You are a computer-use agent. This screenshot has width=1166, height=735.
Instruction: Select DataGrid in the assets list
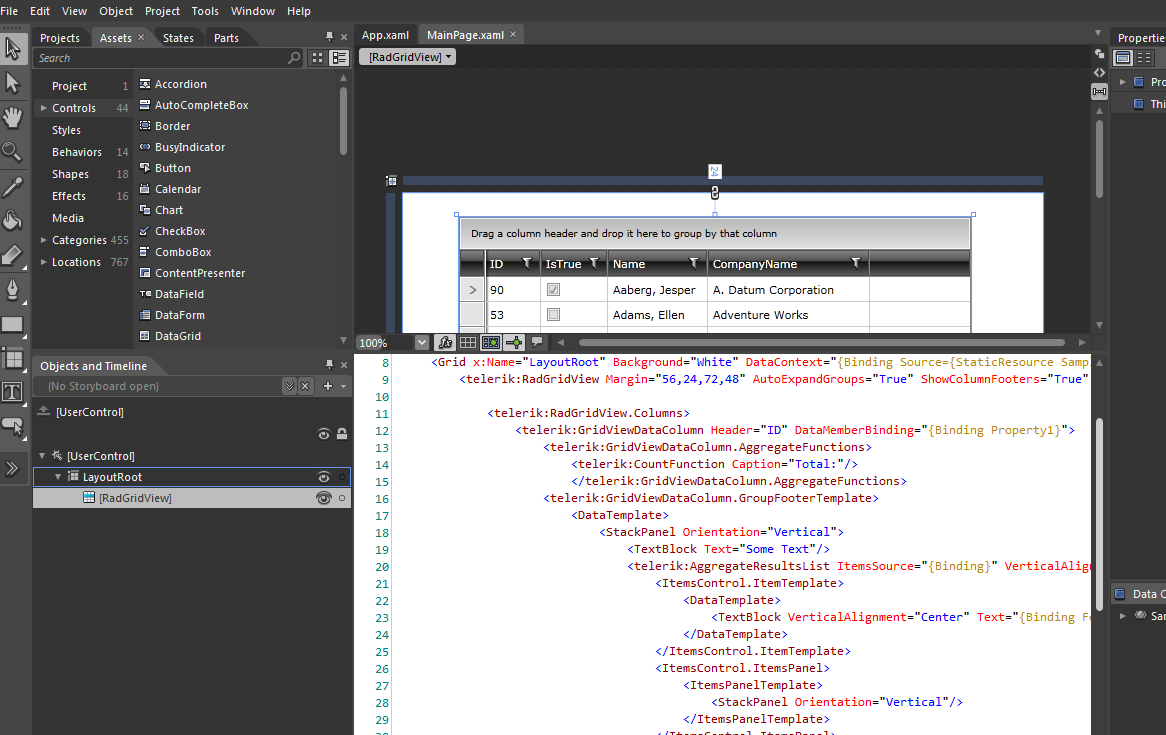tap(177, 336)
